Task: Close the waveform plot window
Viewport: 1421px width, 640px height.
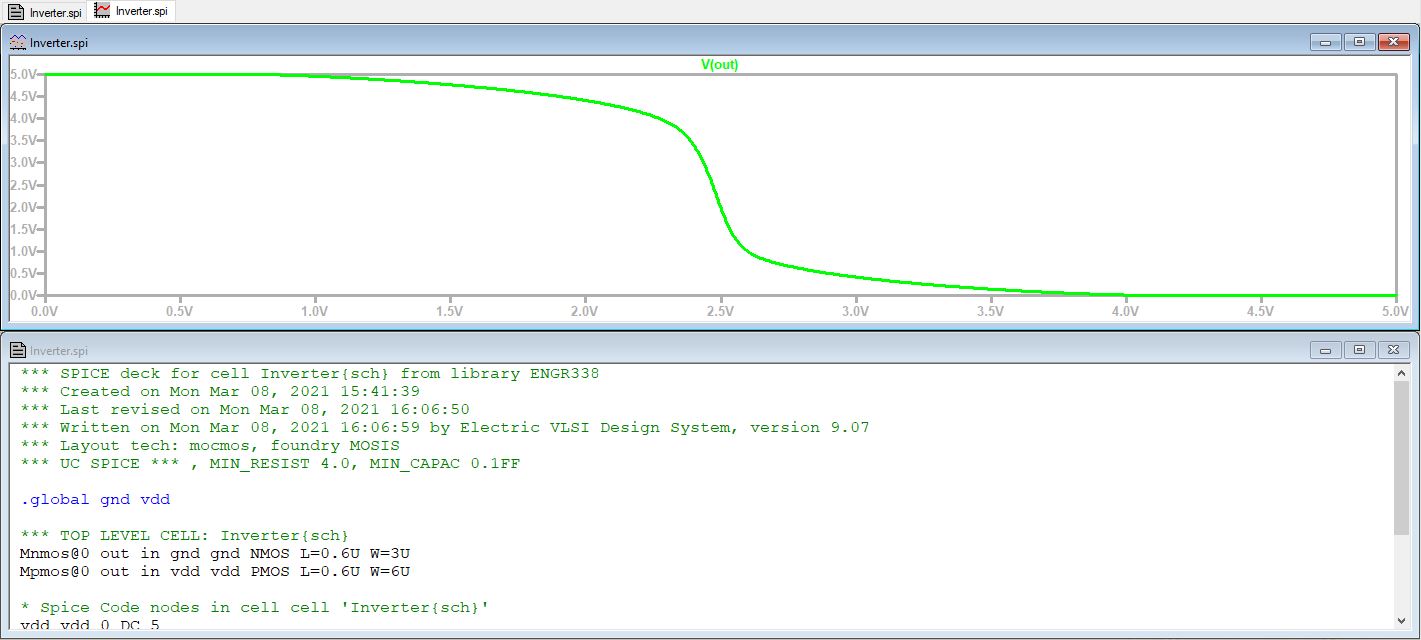Action: (1393, 42)
